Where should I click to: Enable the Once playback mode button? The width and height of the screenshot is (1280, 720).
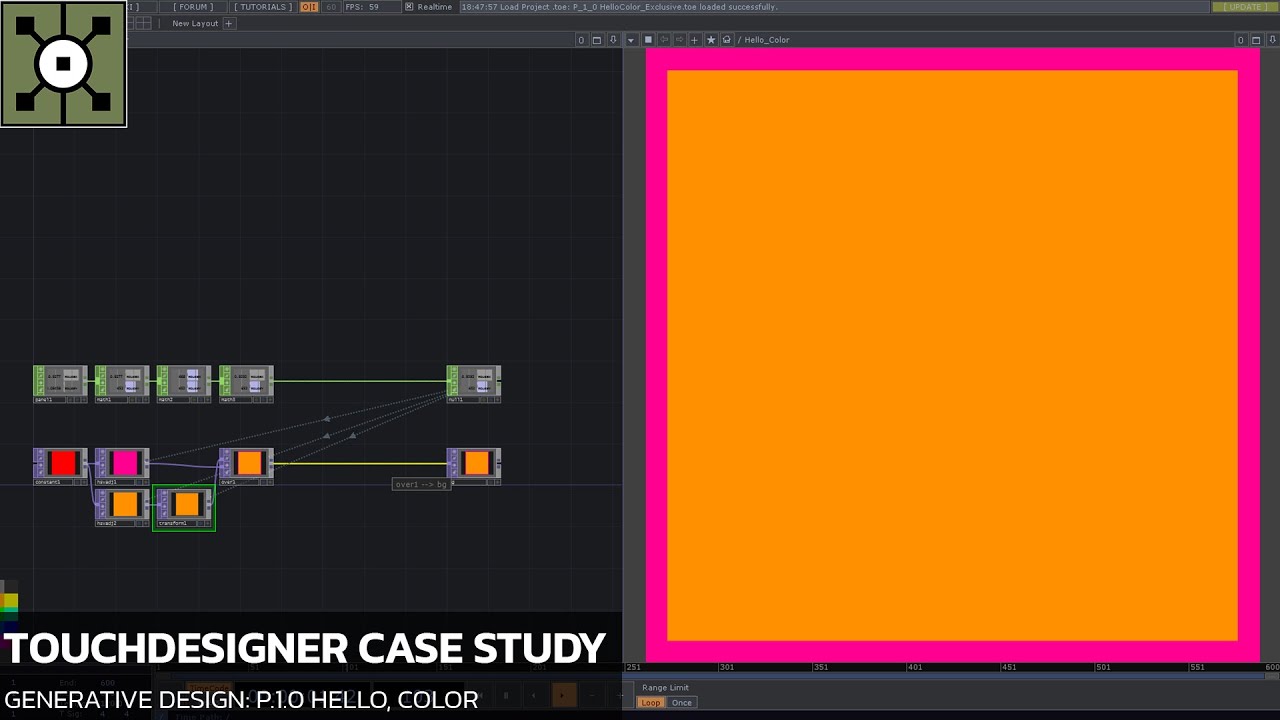[x=682, y=703]
